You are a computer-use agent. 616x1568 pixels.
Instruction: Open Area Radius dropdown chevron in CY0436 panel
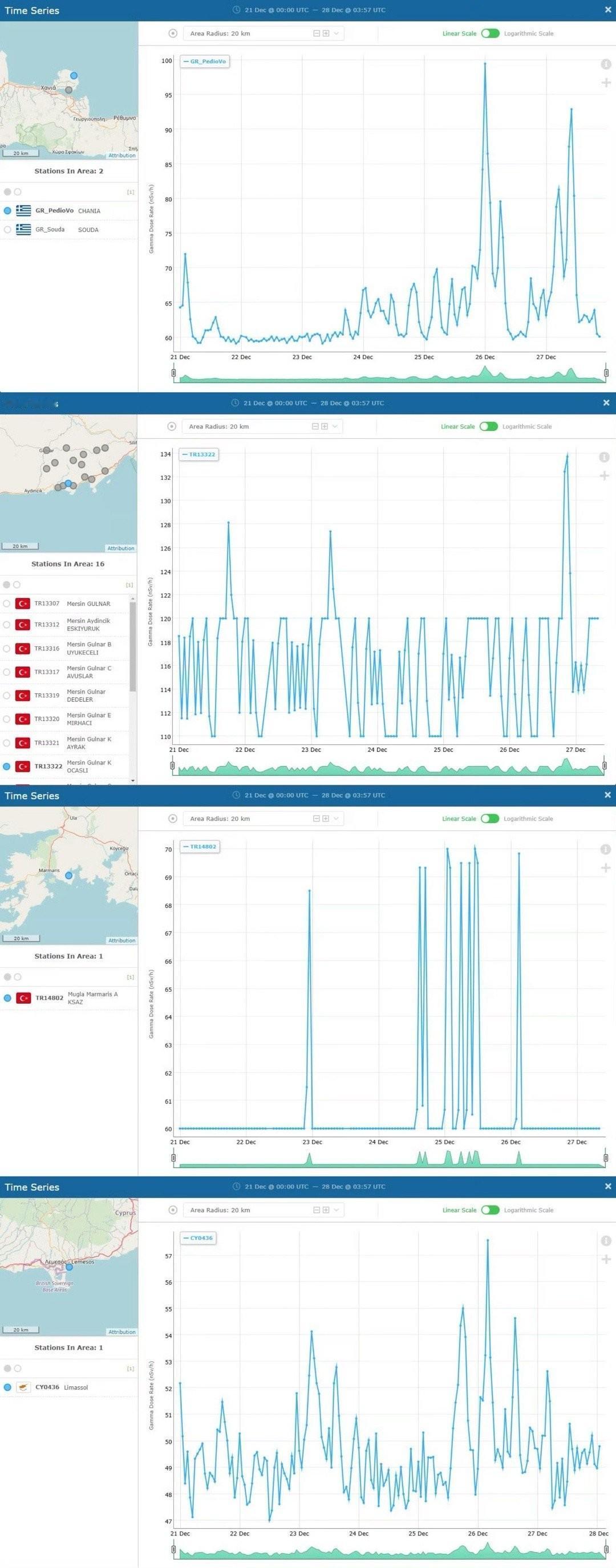click(x=336, y=1210)
